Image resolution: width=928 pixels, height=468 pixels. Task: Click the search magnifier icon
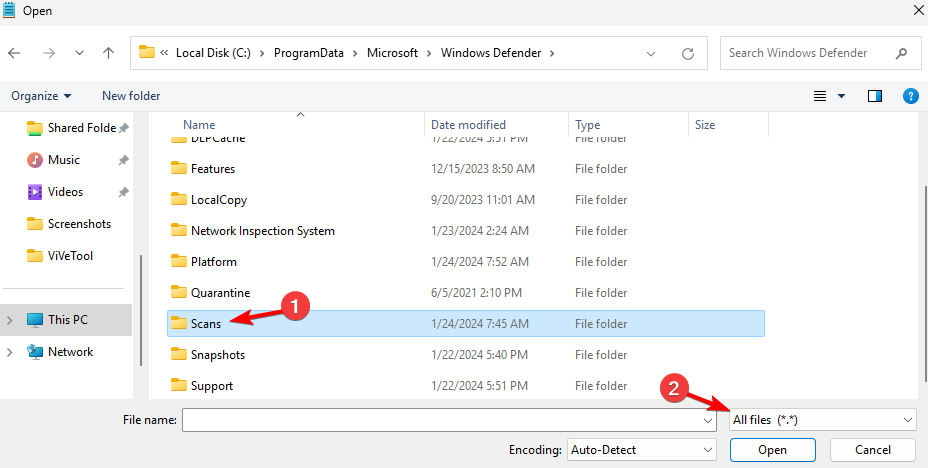coord(901,53)
